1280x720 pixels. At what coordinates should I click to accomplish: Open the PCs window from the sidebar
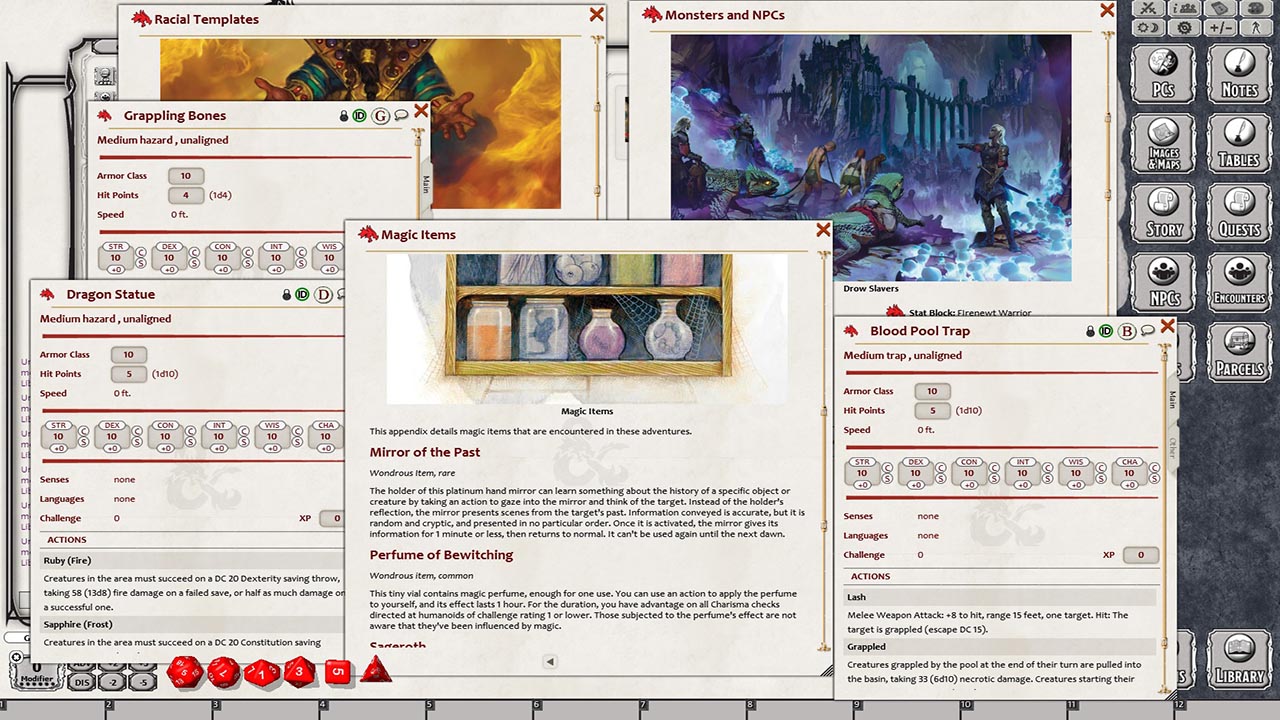coord(1163,71)
